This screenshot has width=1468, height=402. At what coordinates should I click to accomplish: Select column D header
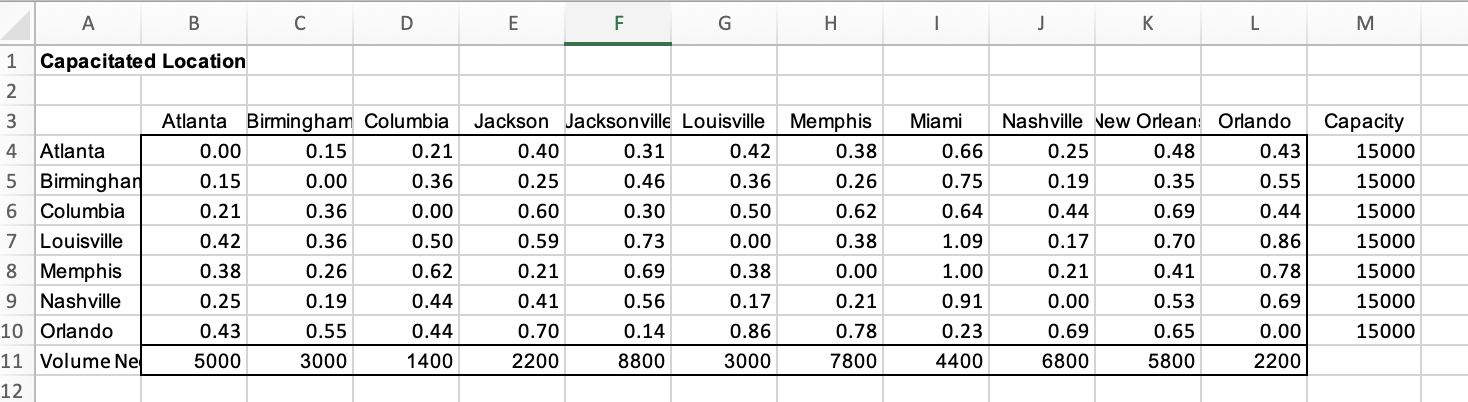[x=405, y=22]
